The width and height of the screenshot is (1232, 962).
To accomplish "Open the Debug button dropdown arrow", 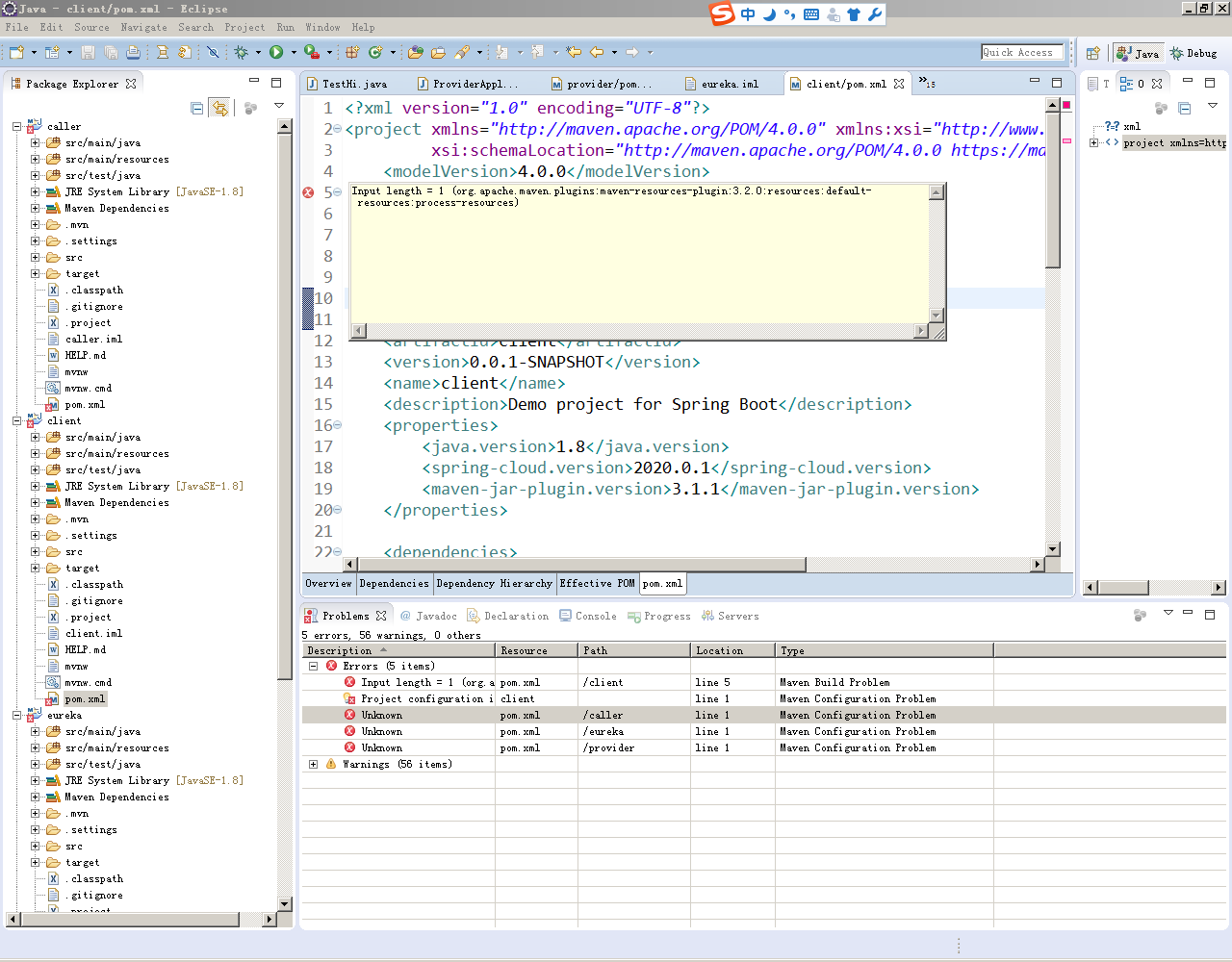I will coord(258,52).
